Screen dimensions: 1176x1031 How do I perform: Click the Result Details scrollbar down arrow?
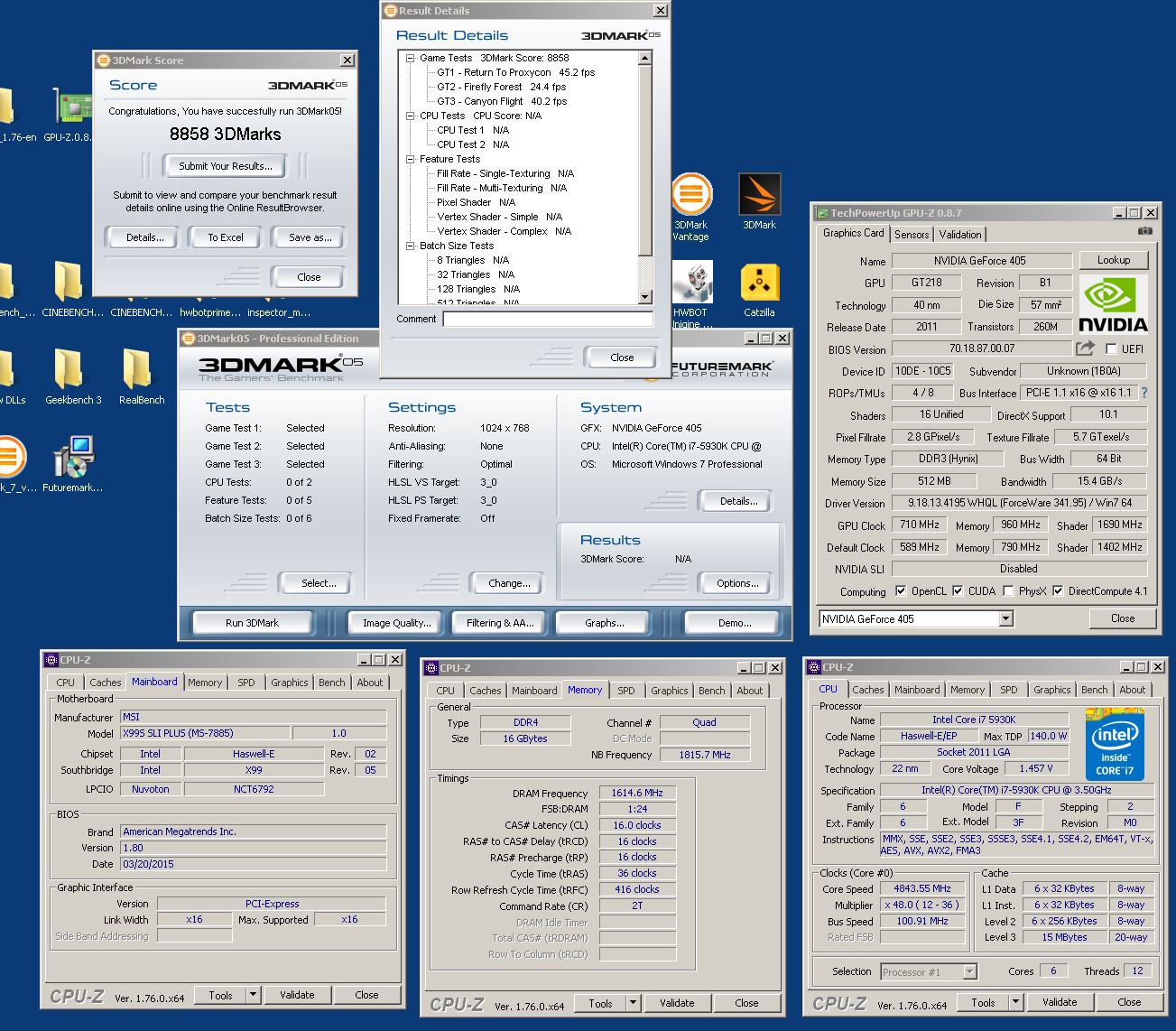click(x=644, y=297)
